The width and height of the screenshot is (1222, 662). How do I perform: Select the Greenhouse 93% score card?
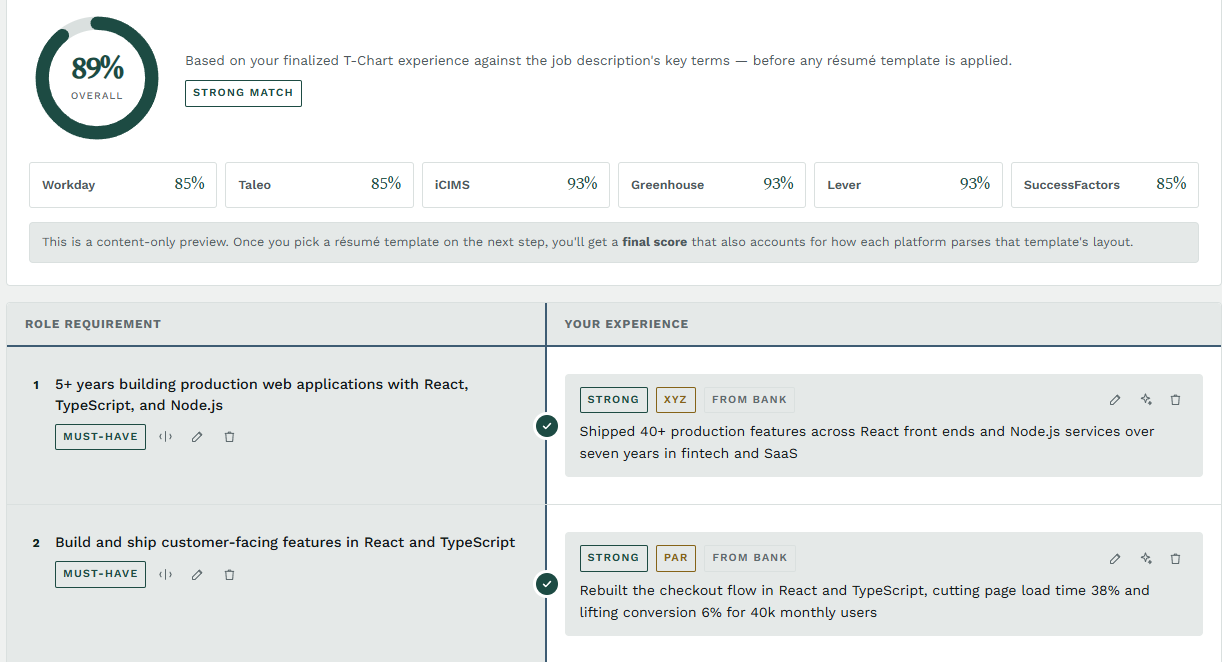pyautogui.click(x=712, y=185)
